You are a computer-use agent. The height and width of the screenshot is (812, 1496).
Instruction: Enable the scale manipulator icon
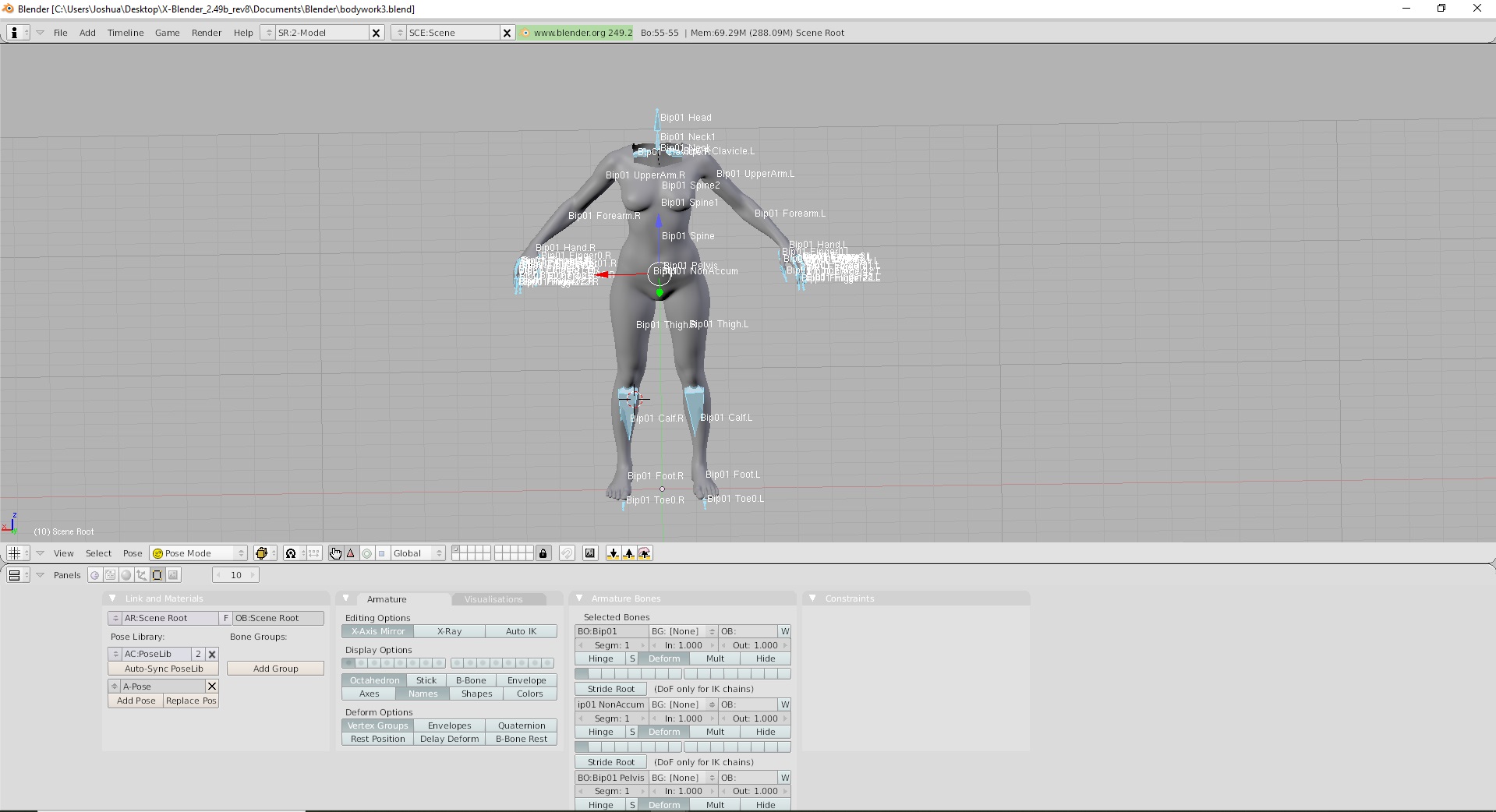[381, 553]
